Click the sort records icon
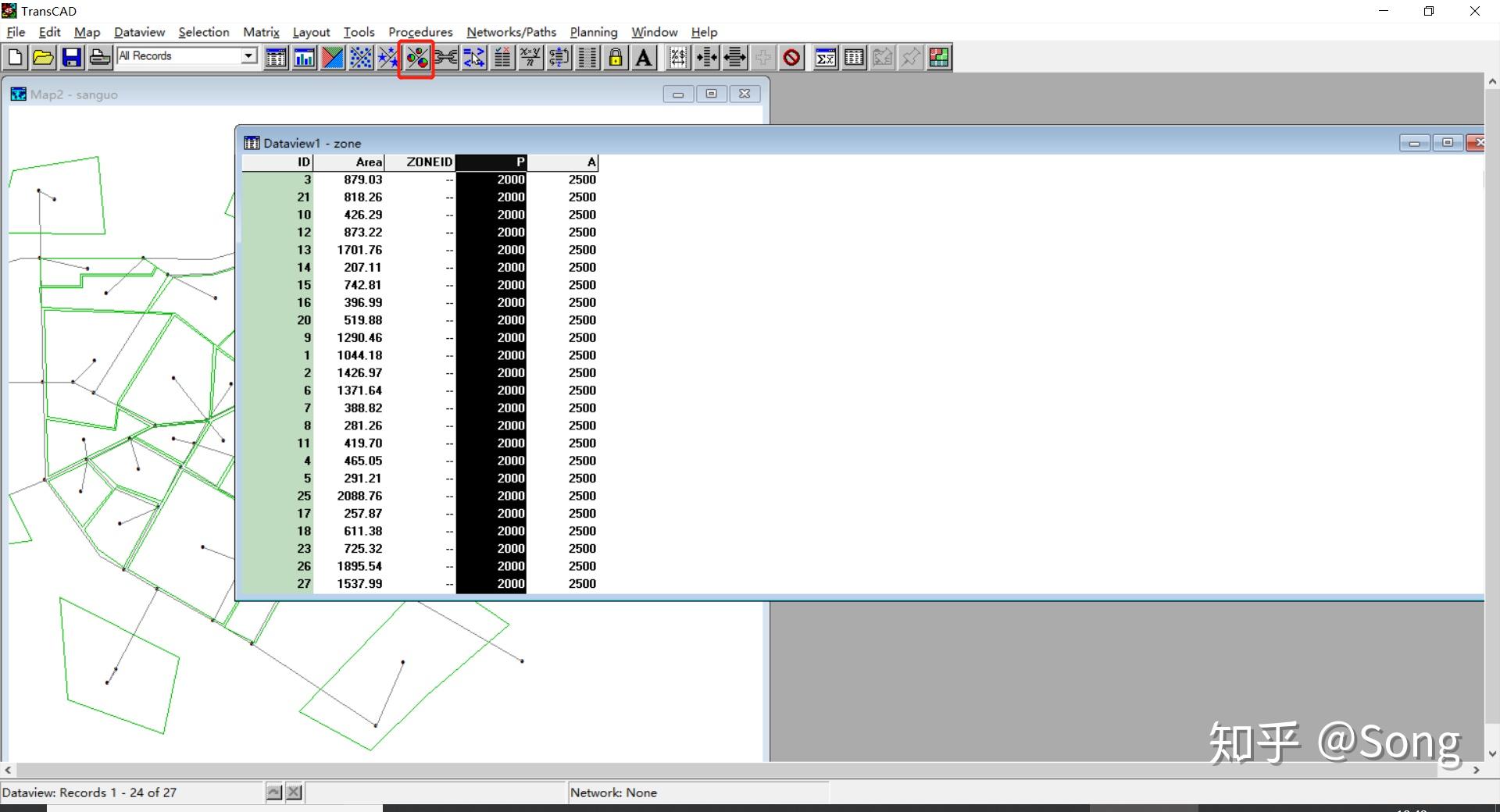This screenshot has height=812, width=1500. [559, 57]
